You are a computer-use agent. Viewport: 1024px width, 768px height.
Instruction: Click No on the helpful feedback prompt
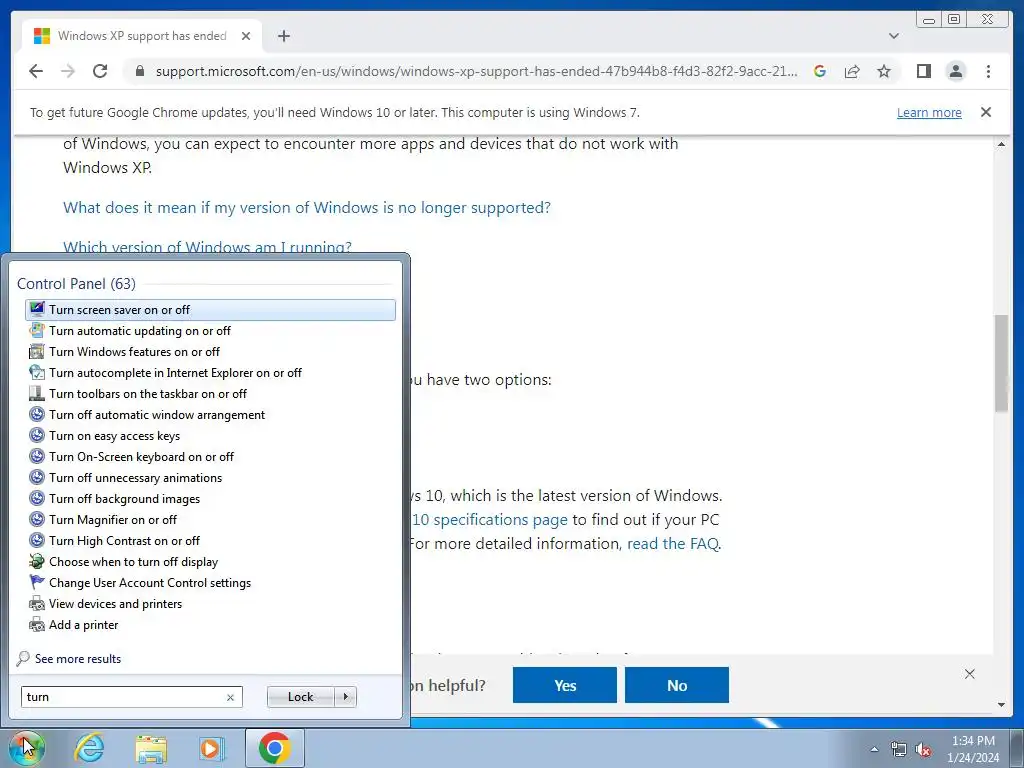(x=677, y=685)
